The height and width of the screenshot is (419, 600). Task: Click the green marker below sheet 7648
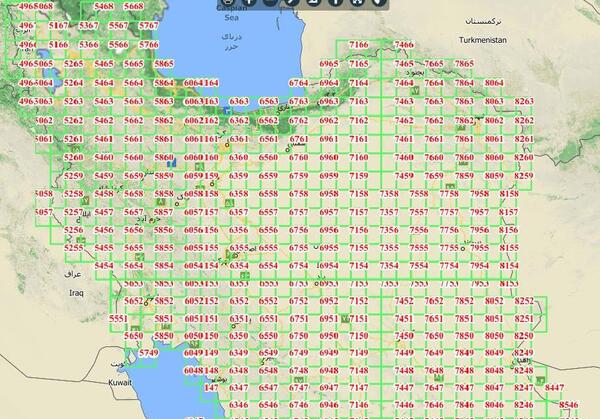(439, 378)
